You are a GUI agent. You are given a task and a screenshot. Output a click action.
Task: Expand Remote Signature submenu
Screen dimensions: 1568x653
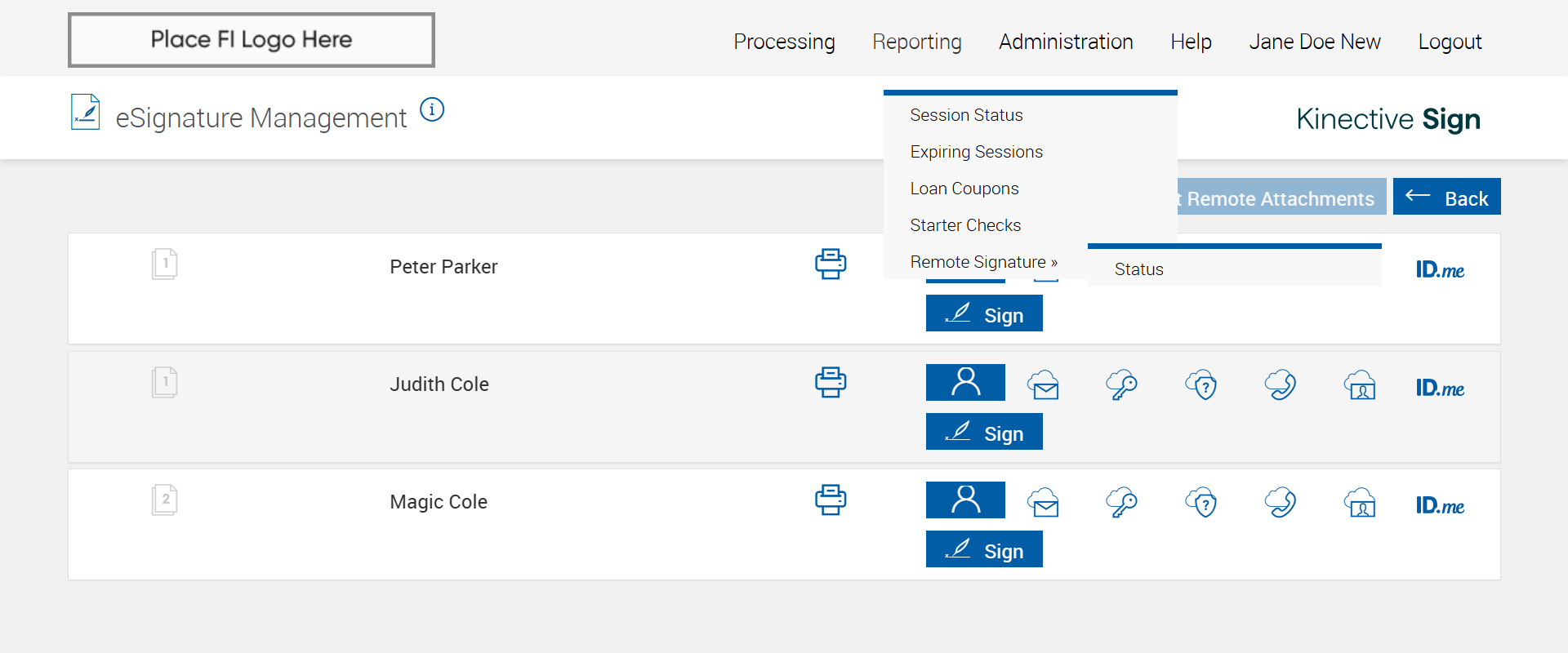983,262
